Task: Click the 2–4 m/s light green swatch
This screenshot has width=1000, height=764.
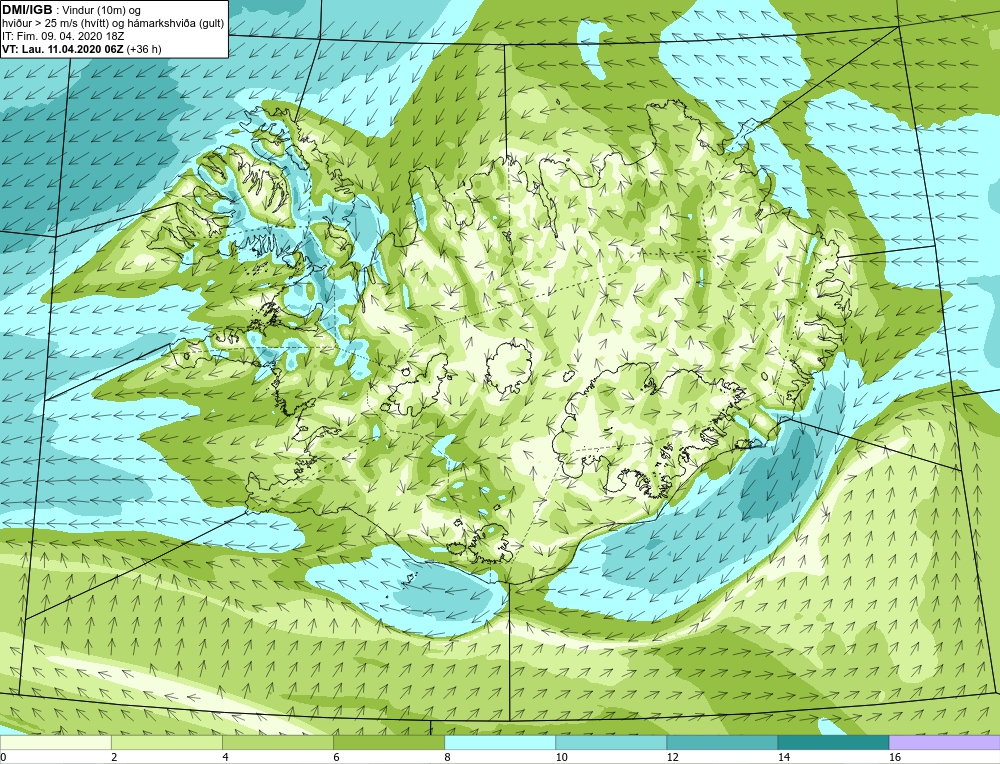Action: click(x=166, y=742)
